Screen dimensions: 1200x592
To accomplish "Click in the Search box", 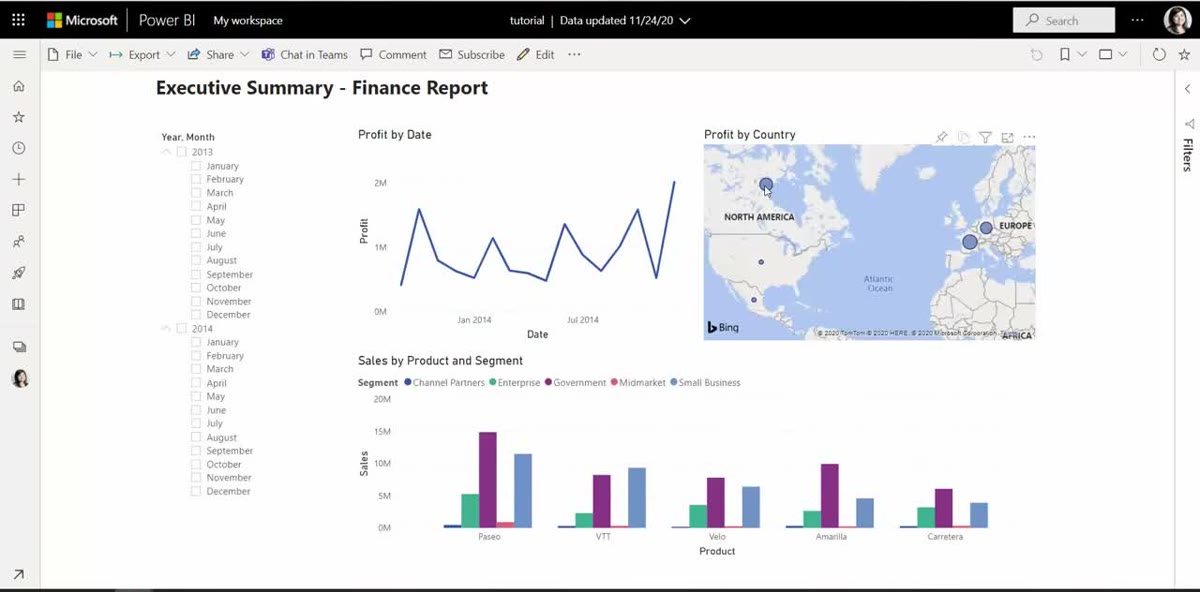I will (1064, 20).
